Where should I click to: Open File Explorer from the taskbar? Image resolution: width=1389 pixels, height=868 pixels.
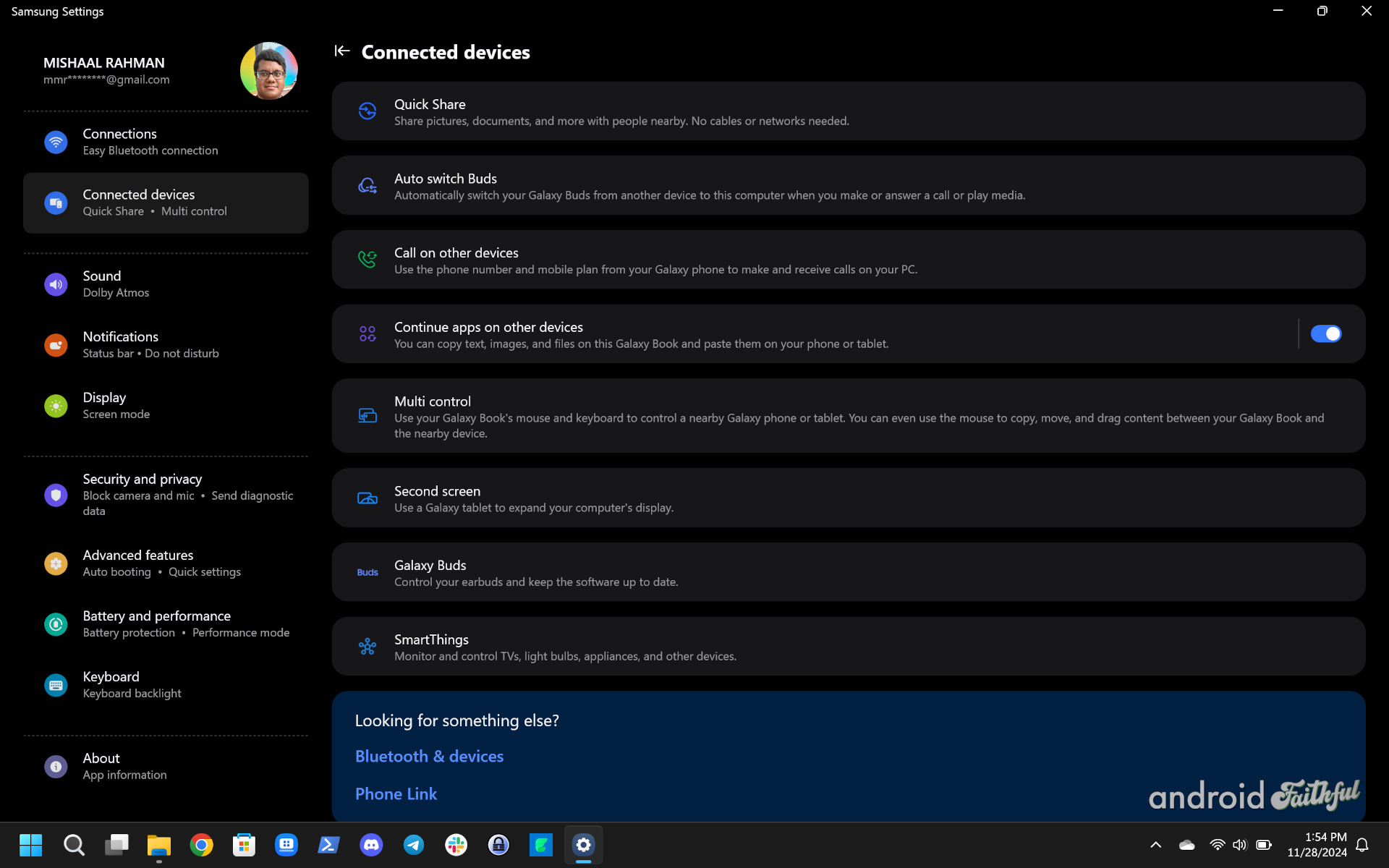[x=159, y=845]
